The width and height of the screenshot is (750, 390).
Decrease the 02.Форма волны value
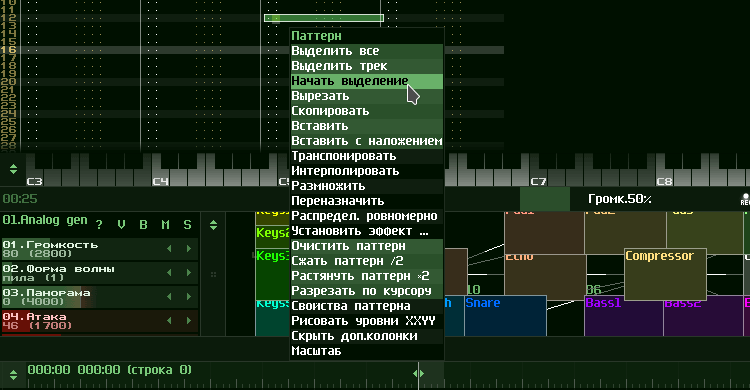tap(169, 273)
